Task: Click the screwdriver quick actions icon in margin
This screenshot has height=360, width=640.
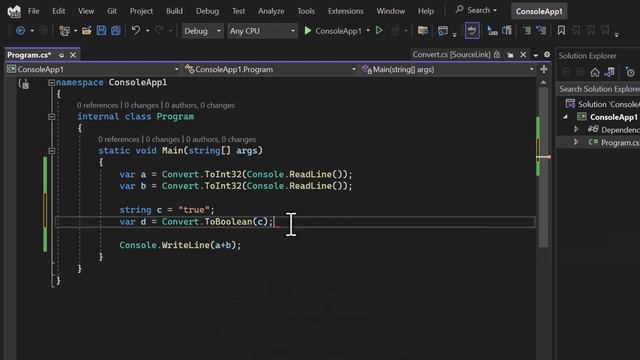Action: [x=24, y=84]
